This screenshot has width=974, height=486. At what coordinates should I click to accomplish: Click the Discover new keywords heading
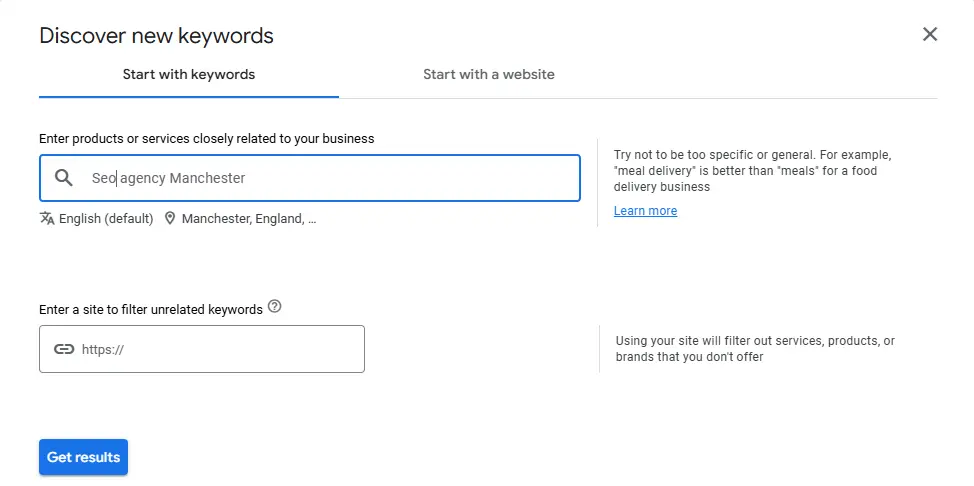157,35
